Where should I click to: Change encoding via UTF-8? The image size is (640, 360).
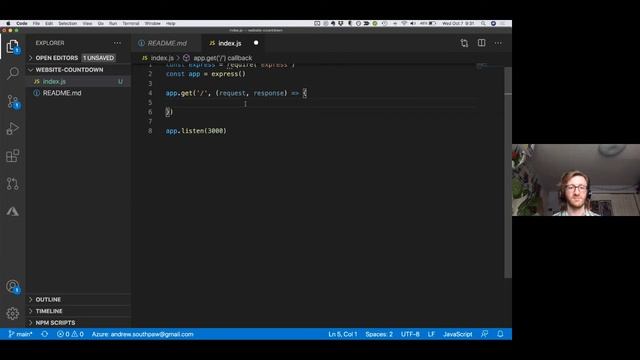click(410, 334)
